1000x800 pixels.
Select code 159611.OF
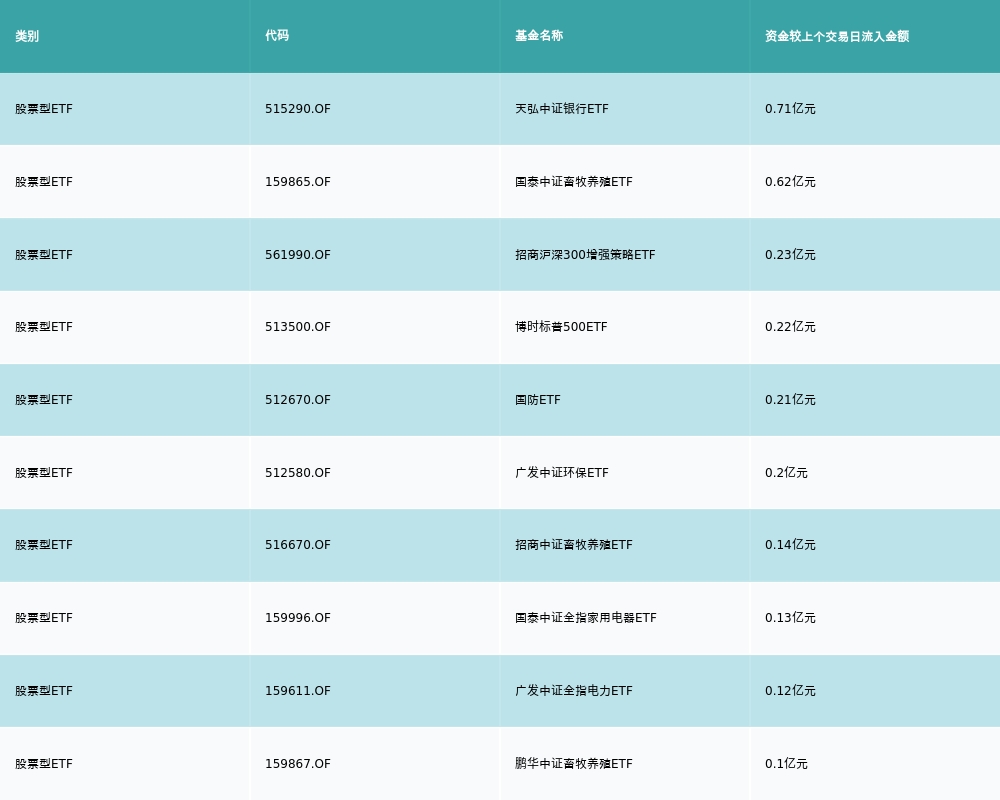click(x=298, y=691)
